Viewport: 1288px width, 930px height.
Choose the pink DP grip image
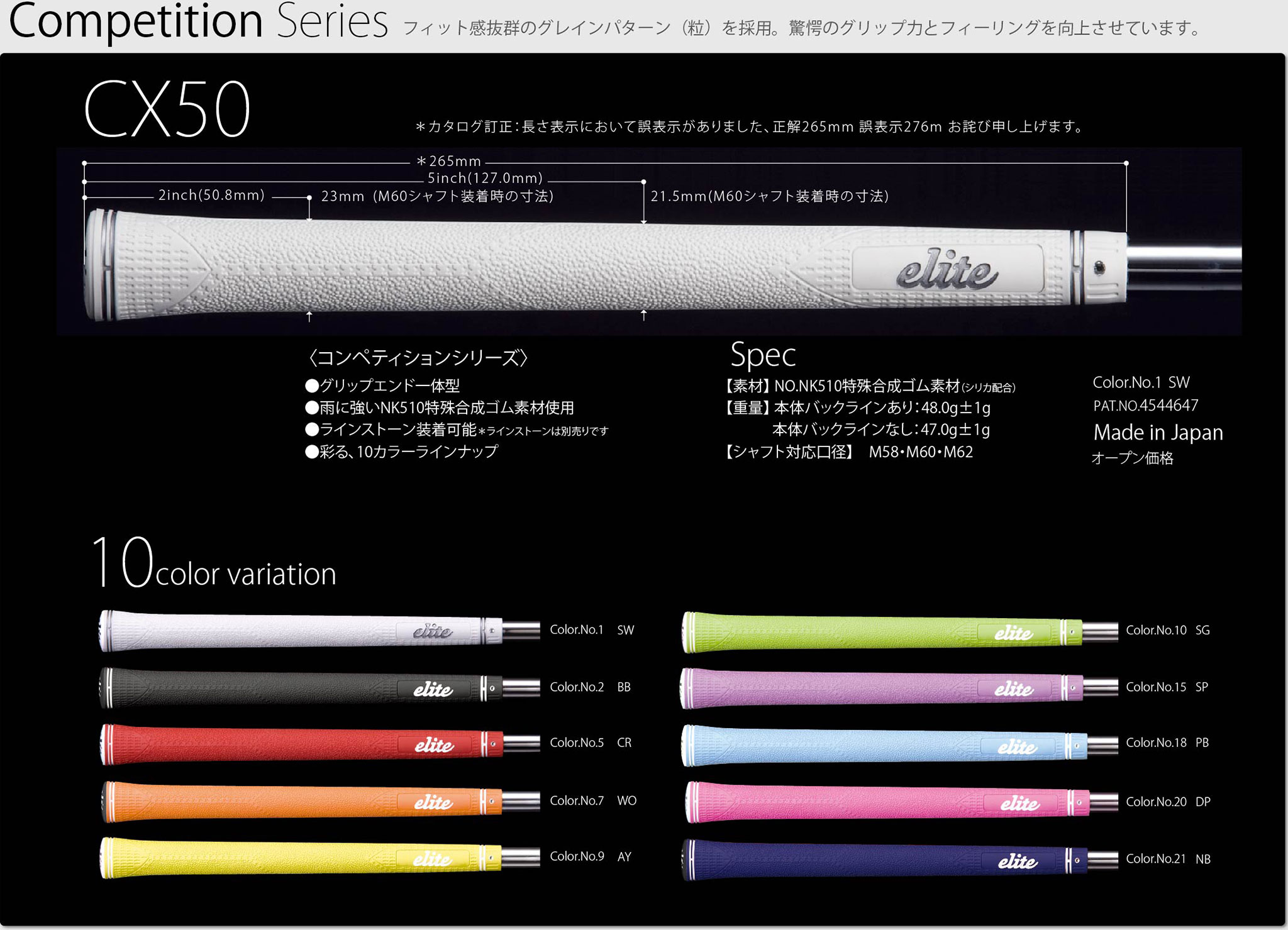900,802
